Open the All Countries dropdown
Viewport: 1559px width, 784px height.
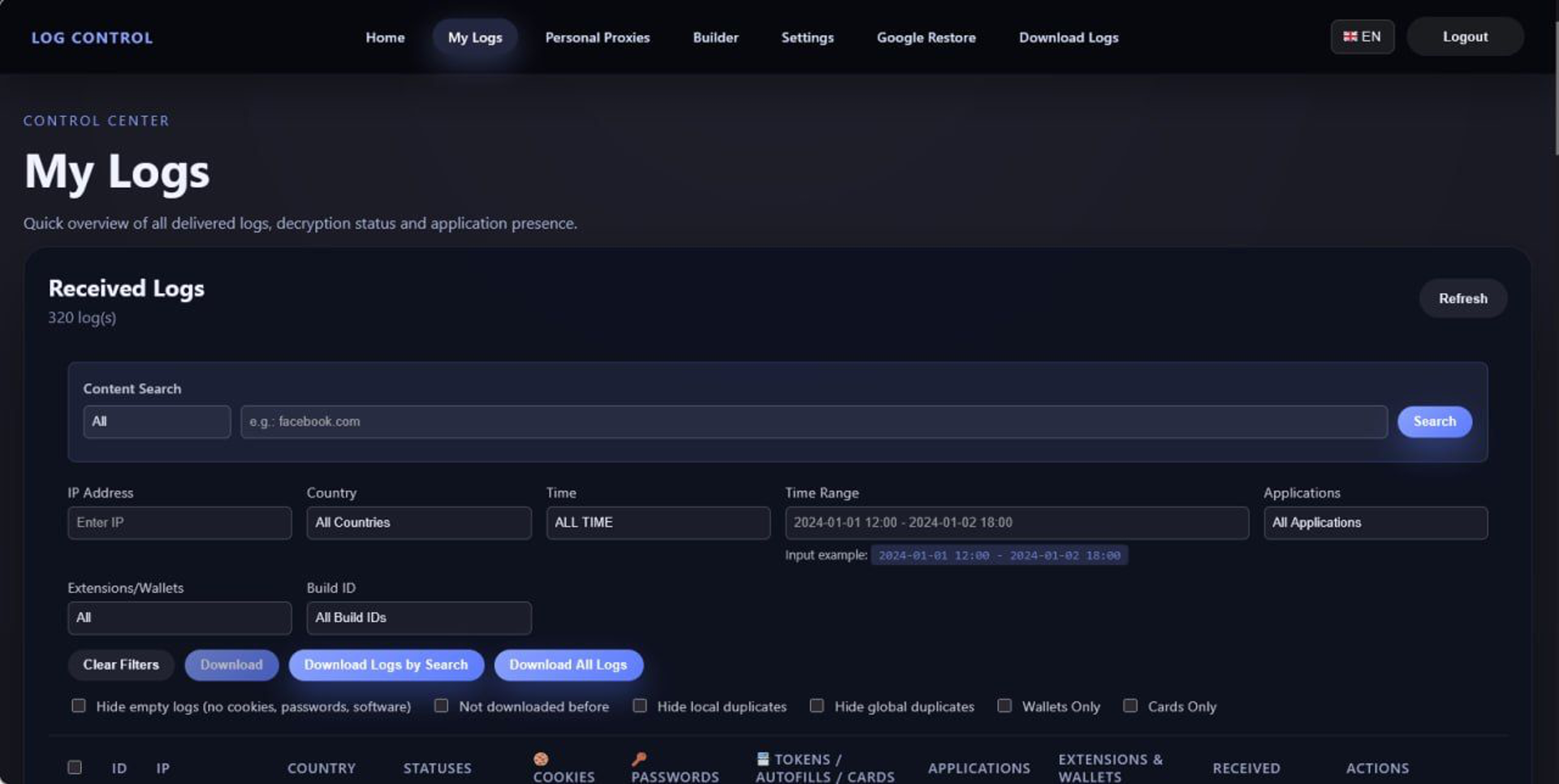tap(418, 523)
